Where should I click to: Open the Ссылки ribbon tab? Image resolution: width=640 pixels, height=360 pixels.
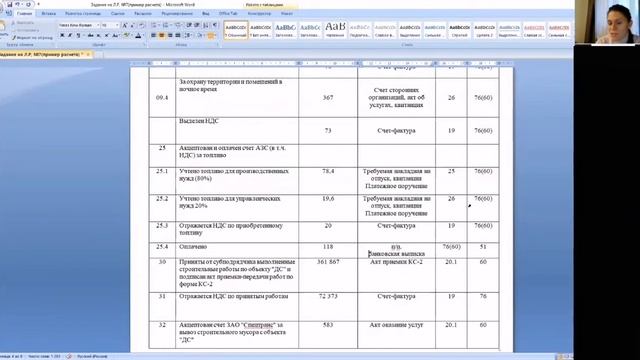(x=118, y=13)
